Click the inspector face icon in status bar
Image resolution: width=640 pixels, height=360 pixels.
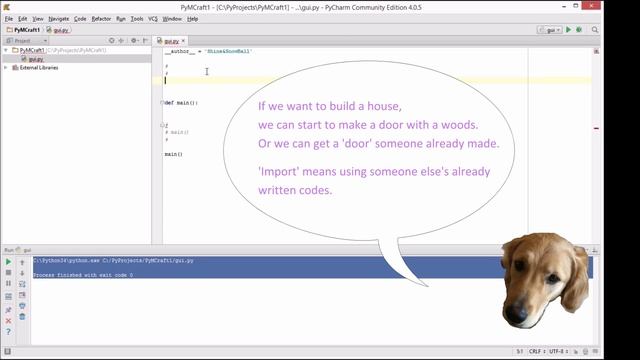click(x=586, y=351)
